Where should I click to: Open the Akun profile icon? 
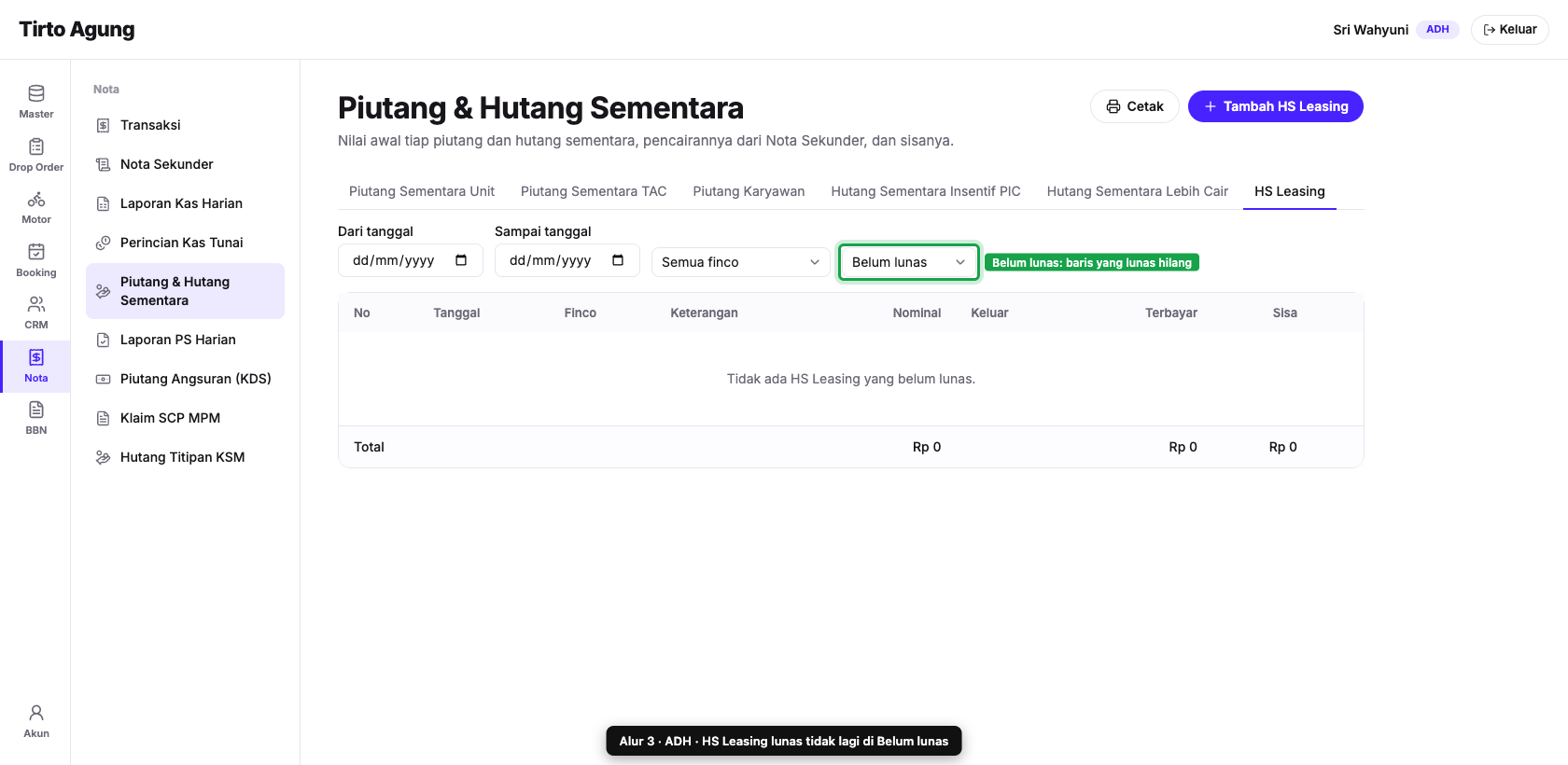[x=36, y=713]
